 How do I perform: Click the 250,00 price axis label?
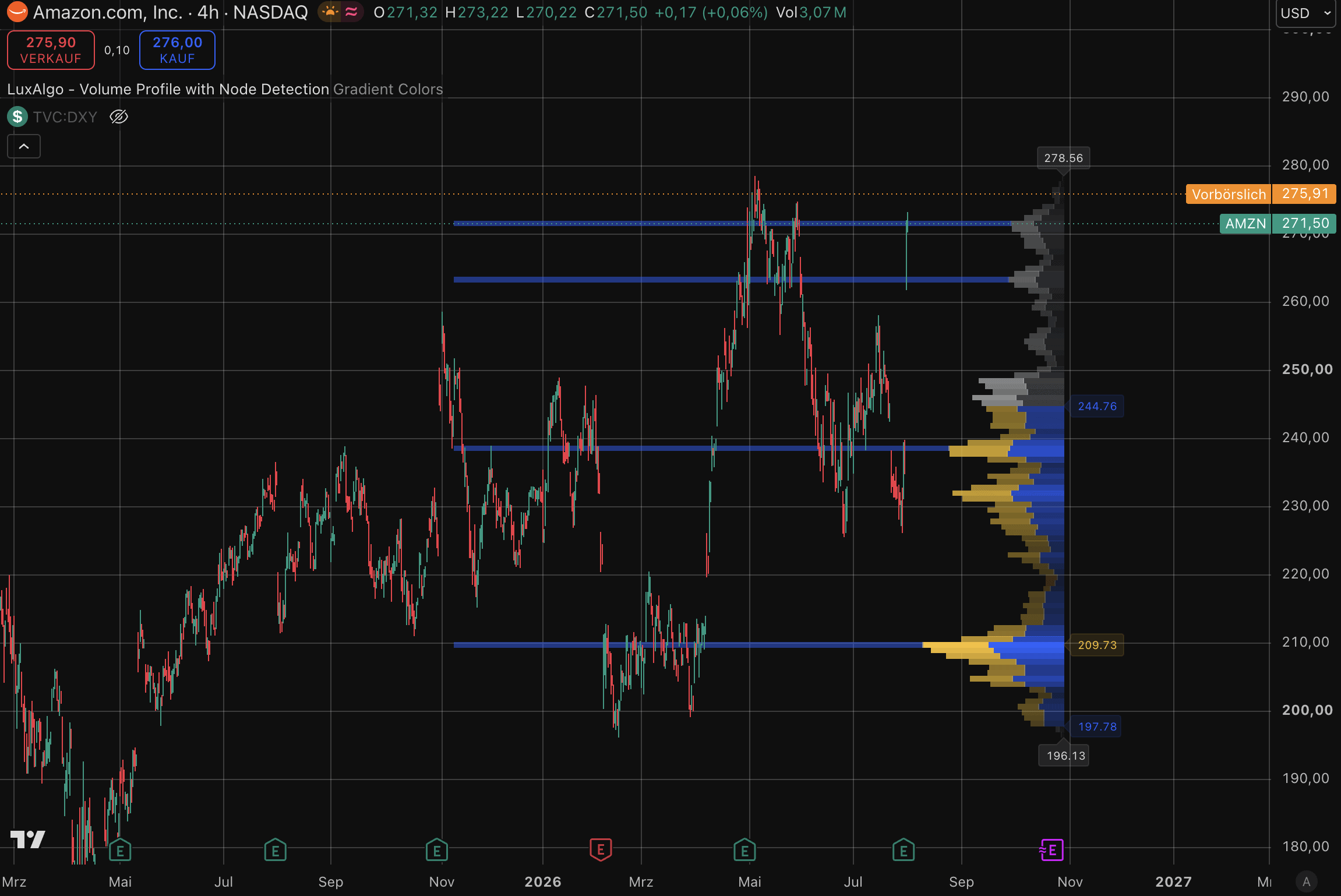click(x=1307, y=369)
